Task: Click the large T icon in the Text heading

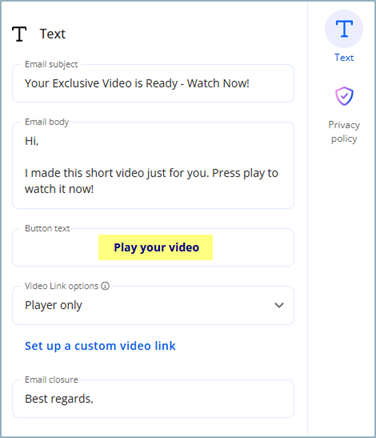Action: pos(19,34)
